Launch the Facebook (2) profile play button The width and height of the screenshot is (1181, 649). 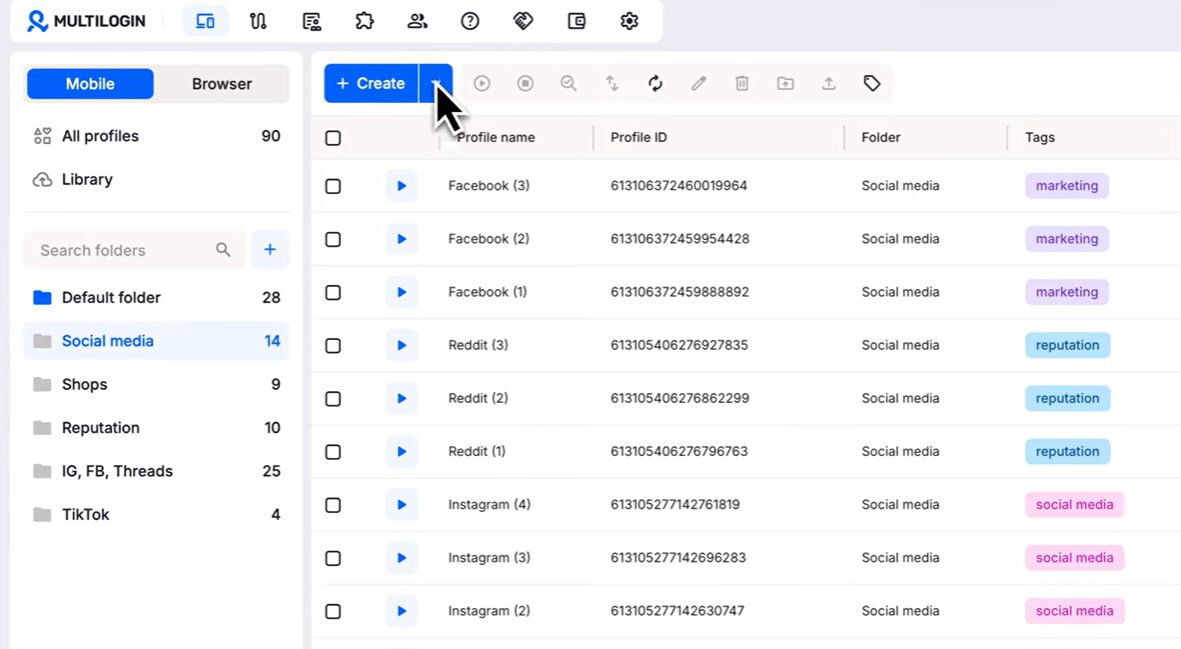coord(401,239)
